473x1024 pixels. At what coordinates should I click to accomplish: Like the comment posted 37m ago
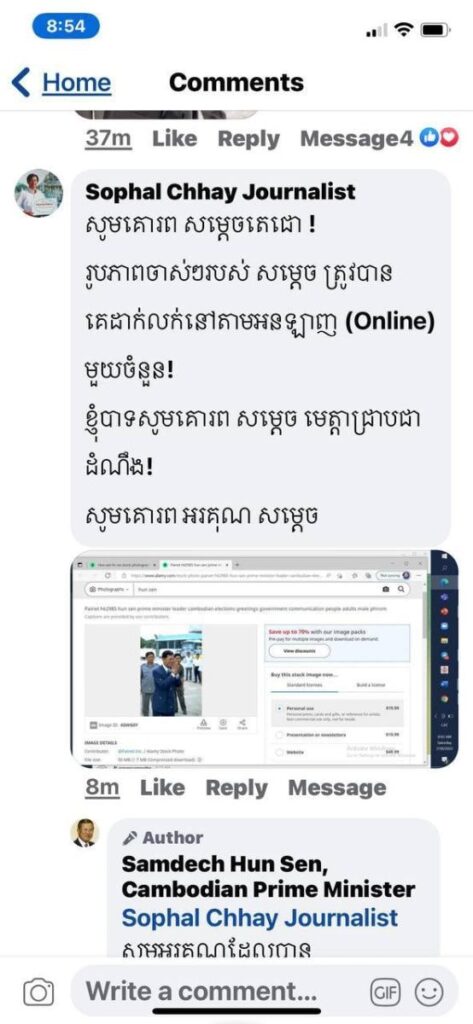pos(174,138)
